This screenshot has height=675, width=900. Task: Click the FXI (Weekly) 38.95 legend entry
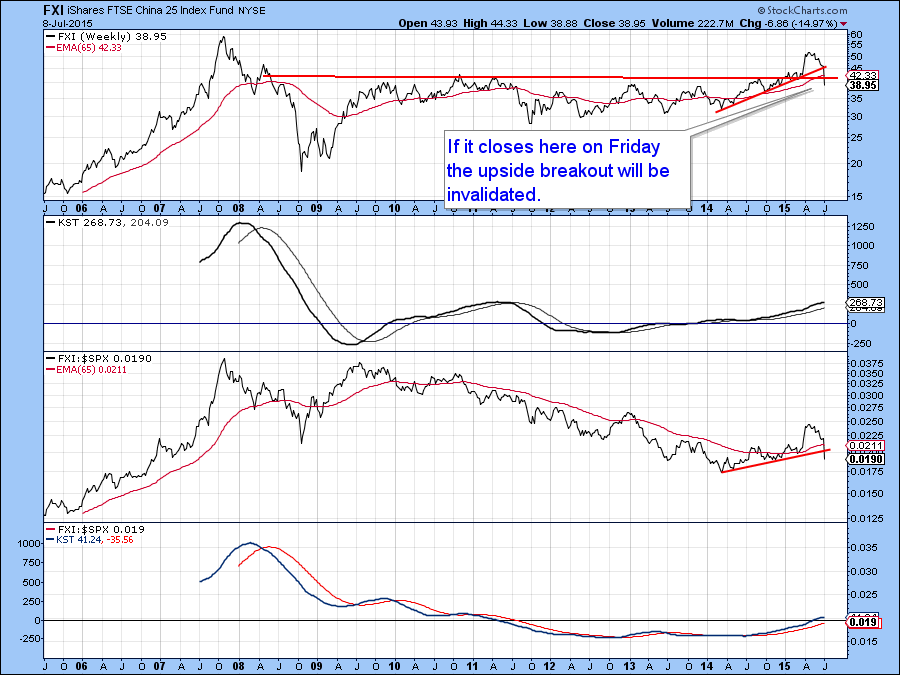pyautogui.click(x=107, y=36)
